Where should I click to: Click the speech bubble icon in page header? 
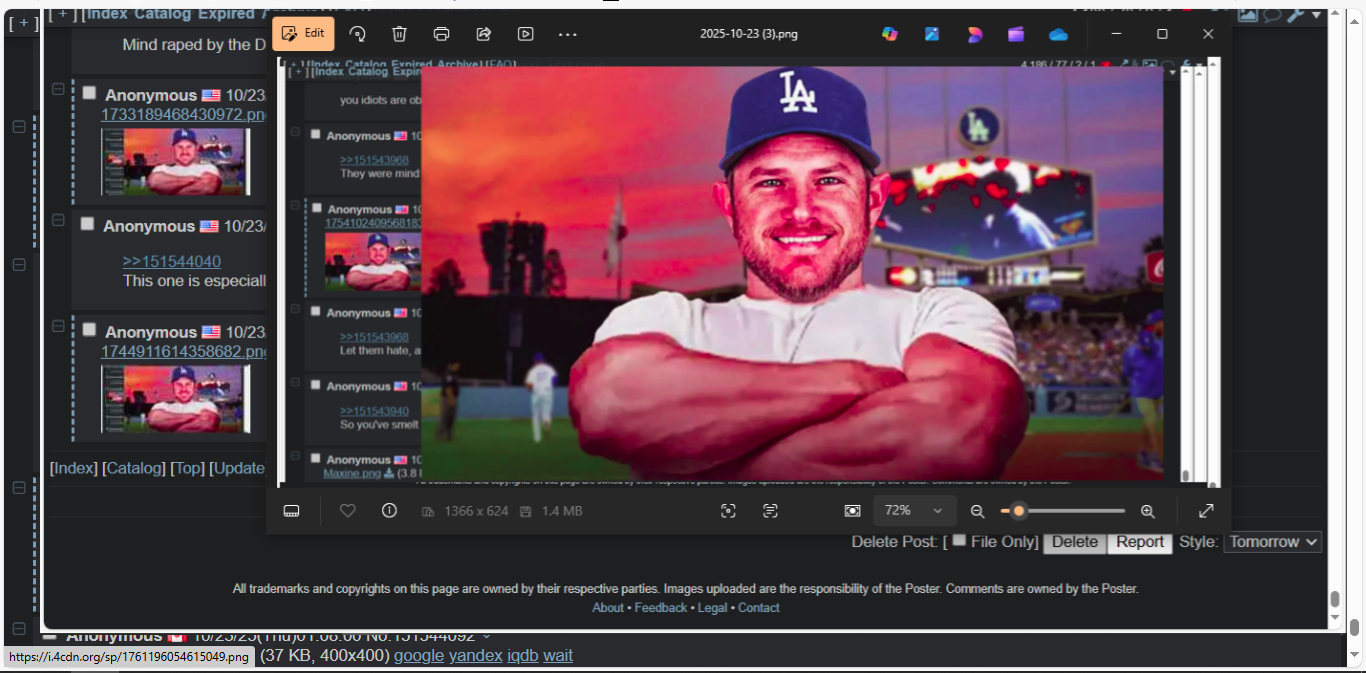pos(1272,14)
